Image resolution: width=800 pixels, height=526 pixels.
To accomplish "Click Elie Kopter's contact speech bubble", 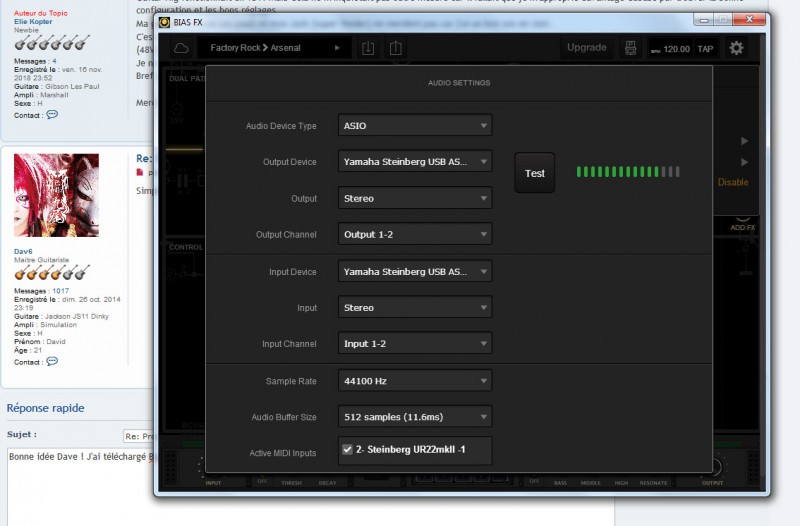I will tap(52, 114).
